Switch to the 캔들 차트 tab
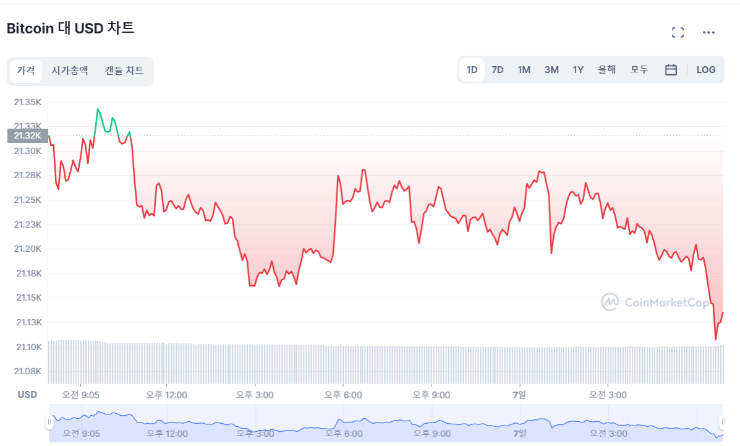Image resolution: width=740 pixels, height=446 pixels. 124,71
